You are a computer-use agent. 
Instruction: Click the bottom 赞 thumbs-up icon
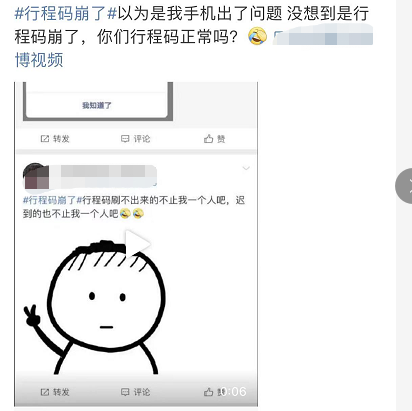(212, 392)
